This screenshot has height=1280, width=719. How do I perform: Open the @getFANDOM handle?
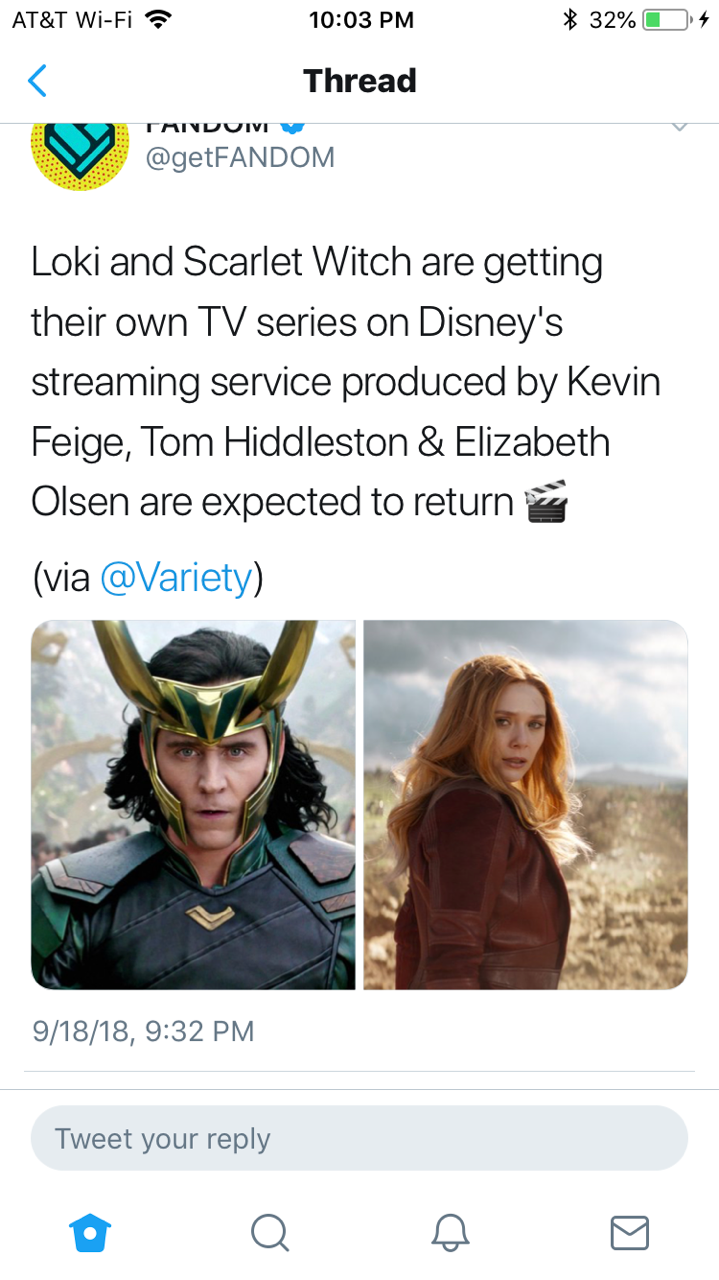click(240, 157)
